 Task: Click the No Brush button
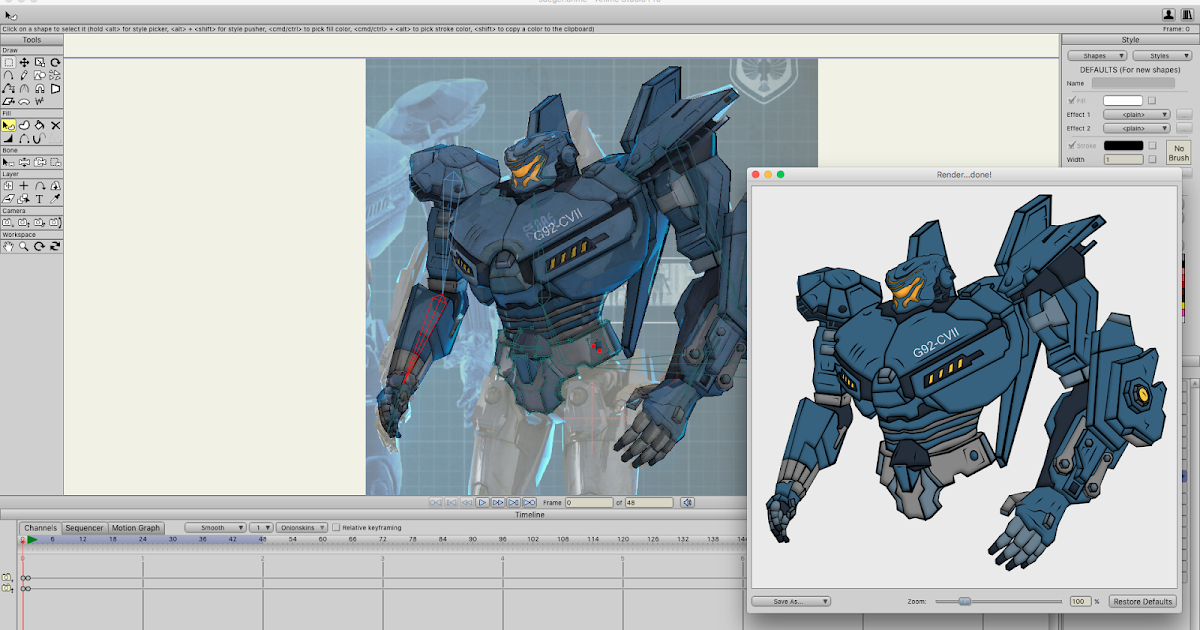click(1177, 151)
